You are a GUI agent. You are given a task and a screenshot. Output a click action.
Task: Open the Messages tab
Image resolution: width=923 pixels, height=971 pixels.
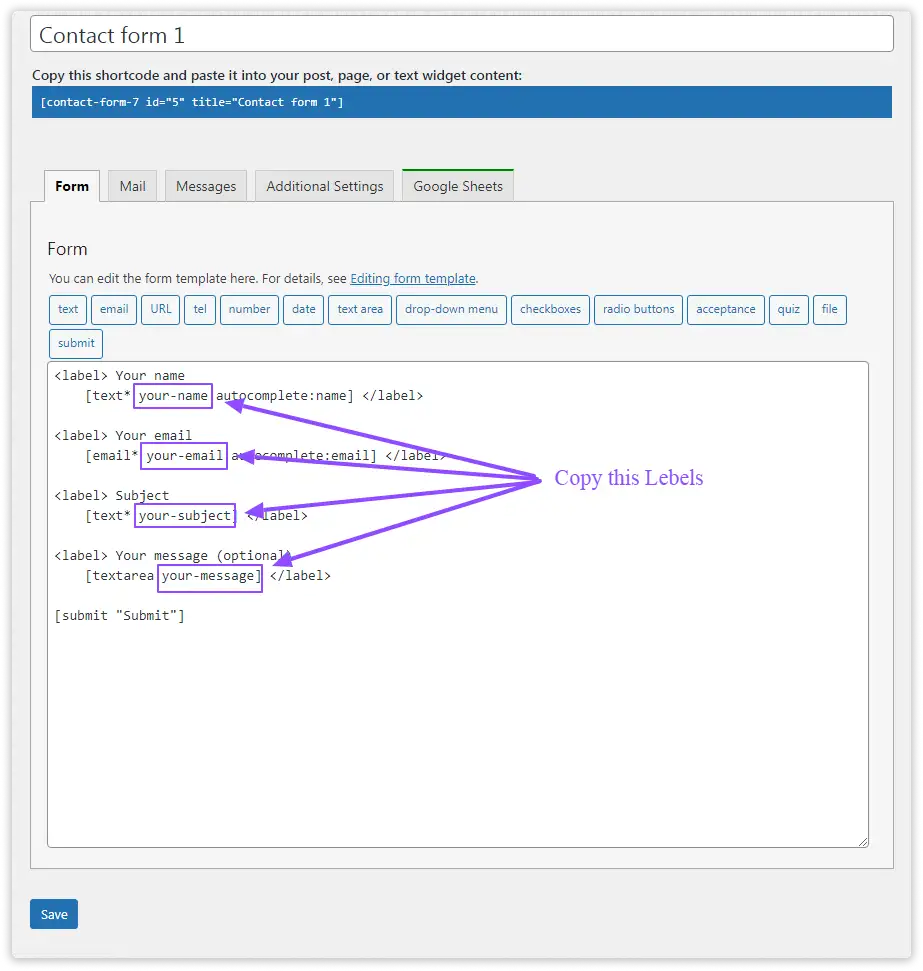click(x=206, y=186)
